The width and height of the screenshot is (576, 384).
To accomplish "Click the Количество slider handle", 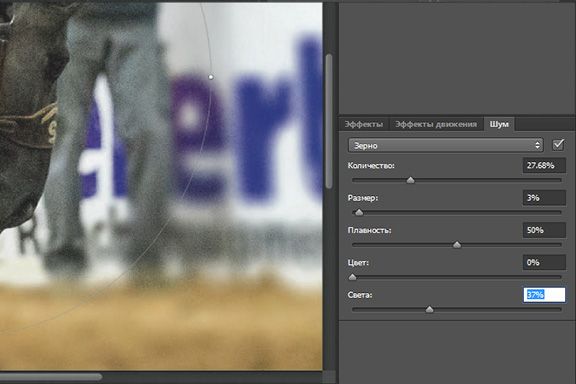I will [x=411, y=180].
